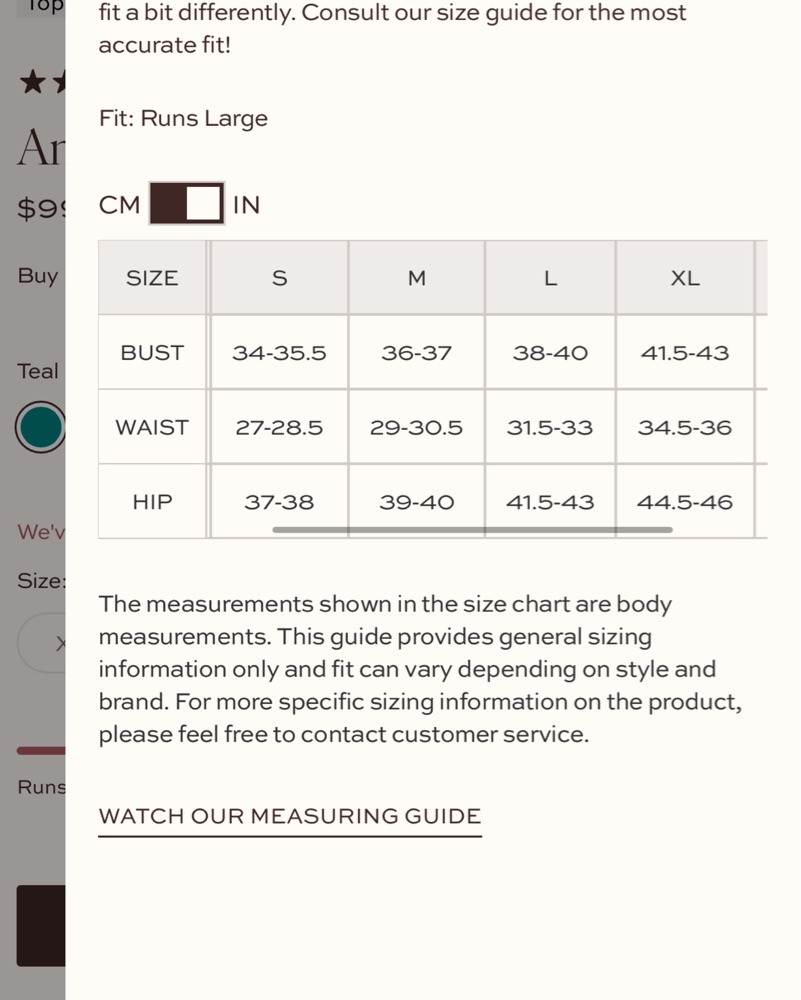
Task: Select the size pill behind the overlay
Action: point(42,643)
